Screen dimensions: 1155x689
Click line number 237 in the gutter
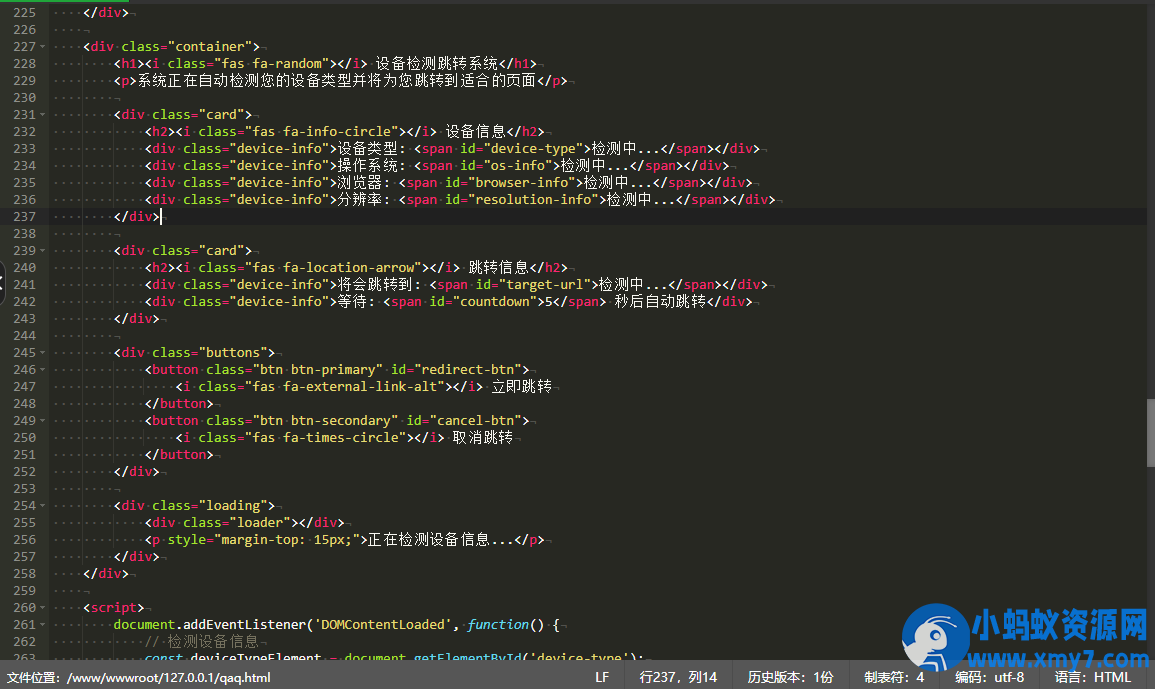pos(24,217)
